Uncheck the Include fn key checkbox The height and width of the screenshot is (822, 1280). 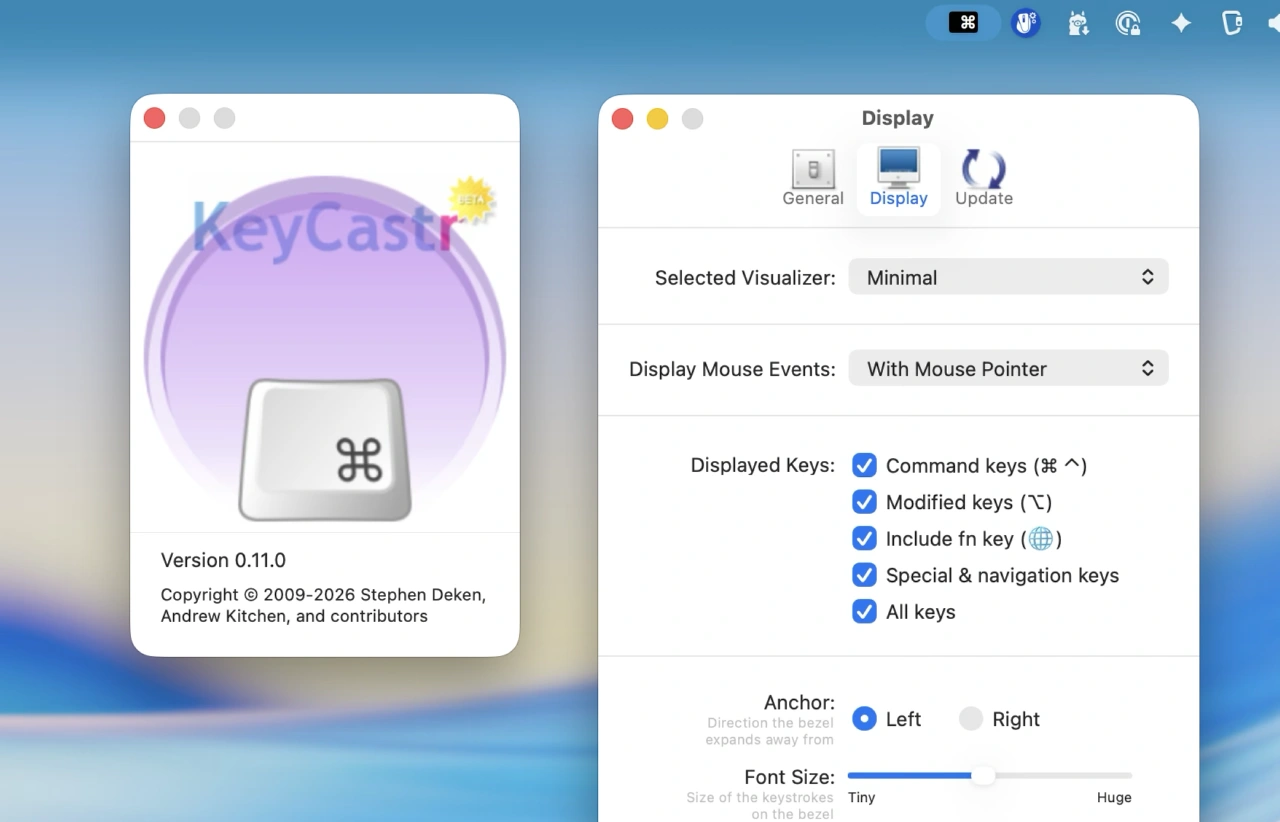coord(864,538)
